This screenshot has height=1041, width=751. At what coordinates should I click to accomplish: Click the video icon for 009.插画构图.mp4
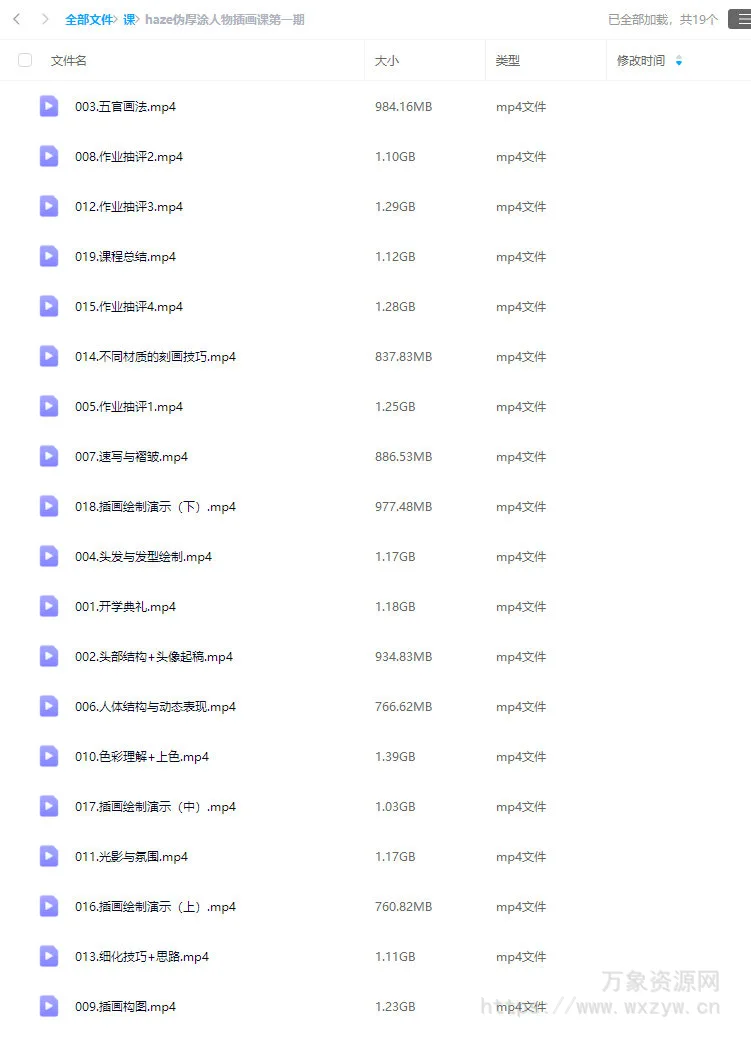[48, 1006]
